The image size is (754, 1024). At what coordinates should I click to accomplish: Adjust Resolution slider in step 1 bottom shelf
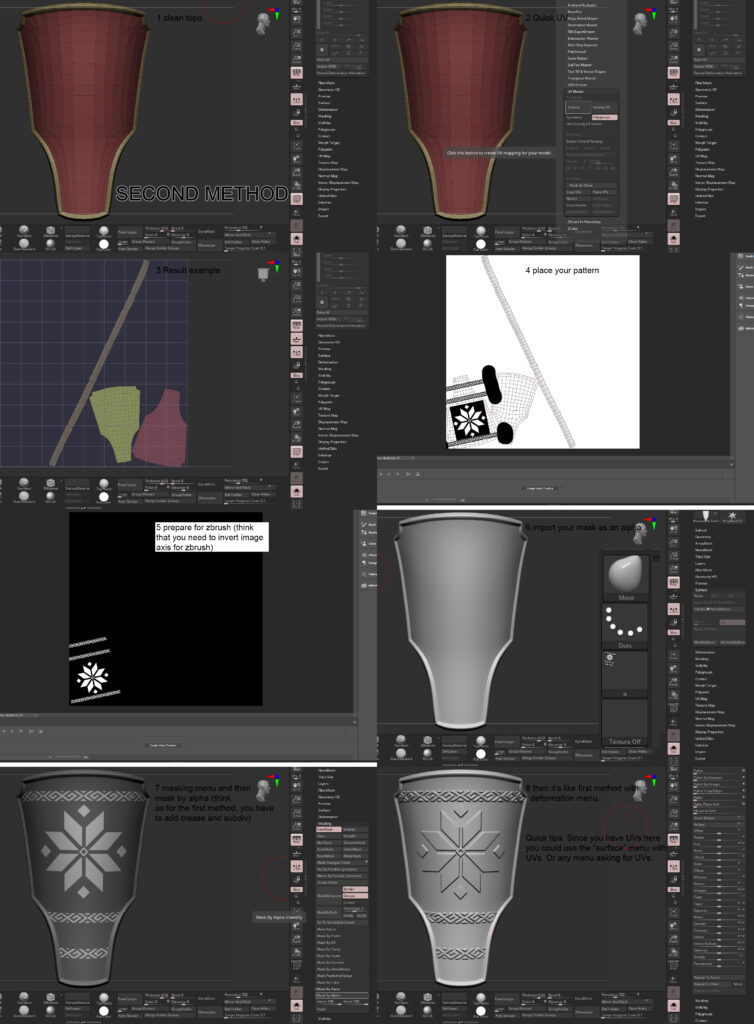(x=243, y=228)
